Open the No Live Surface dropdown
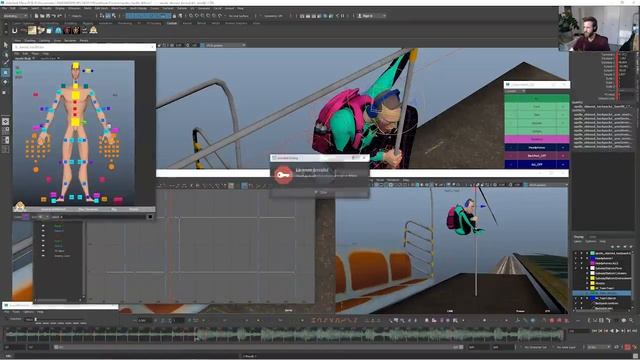 [x=239, y=16]
